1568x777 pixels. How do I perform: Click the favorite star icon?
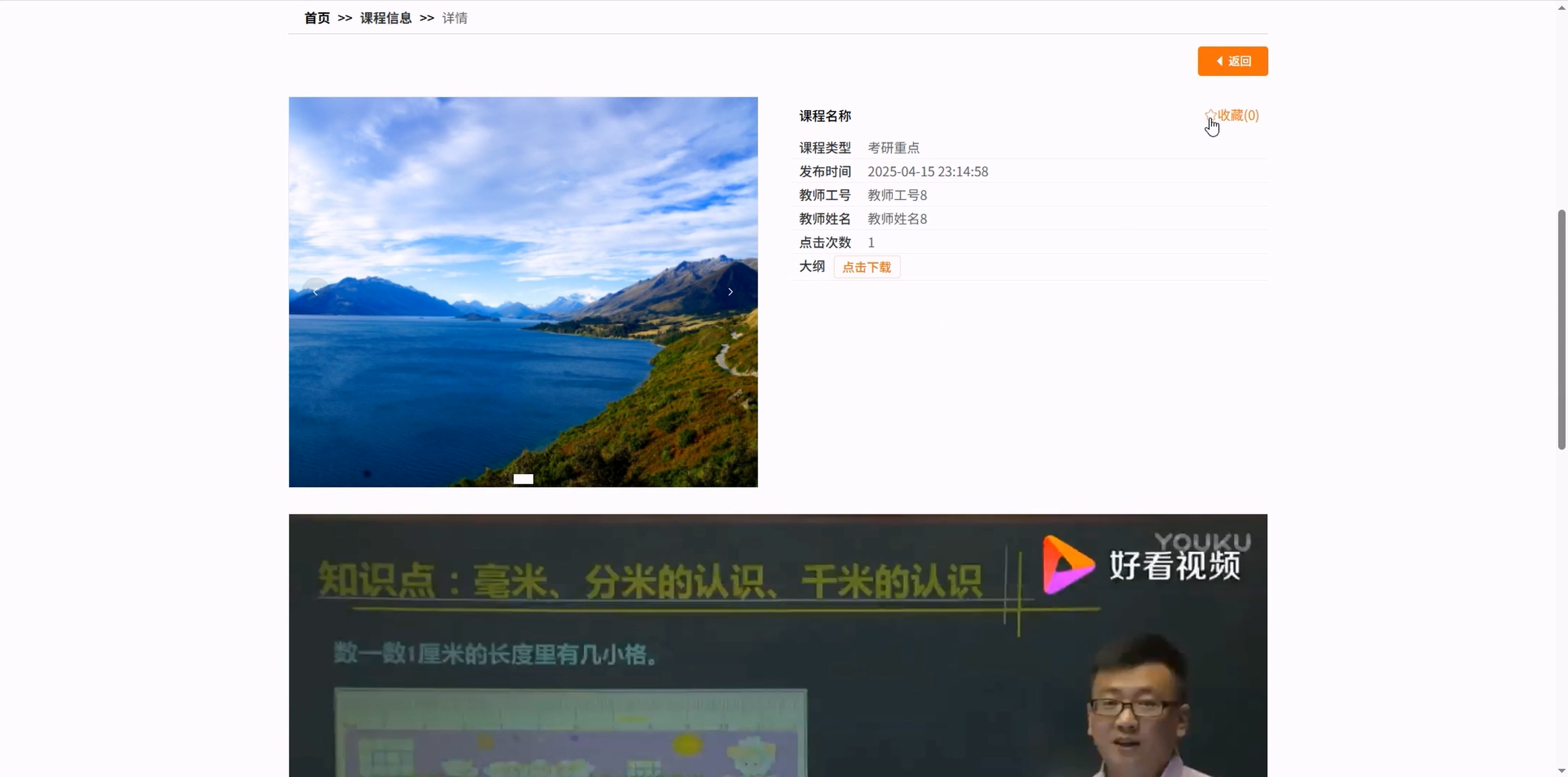click(x=1210, y=114)
